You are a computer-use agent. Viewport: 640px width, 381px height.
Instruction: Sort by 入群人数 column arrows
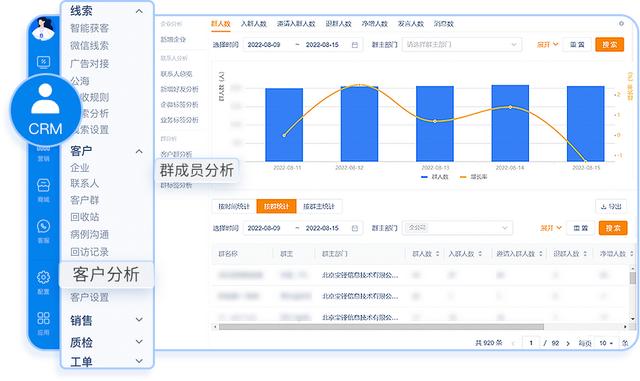point(480,254)
